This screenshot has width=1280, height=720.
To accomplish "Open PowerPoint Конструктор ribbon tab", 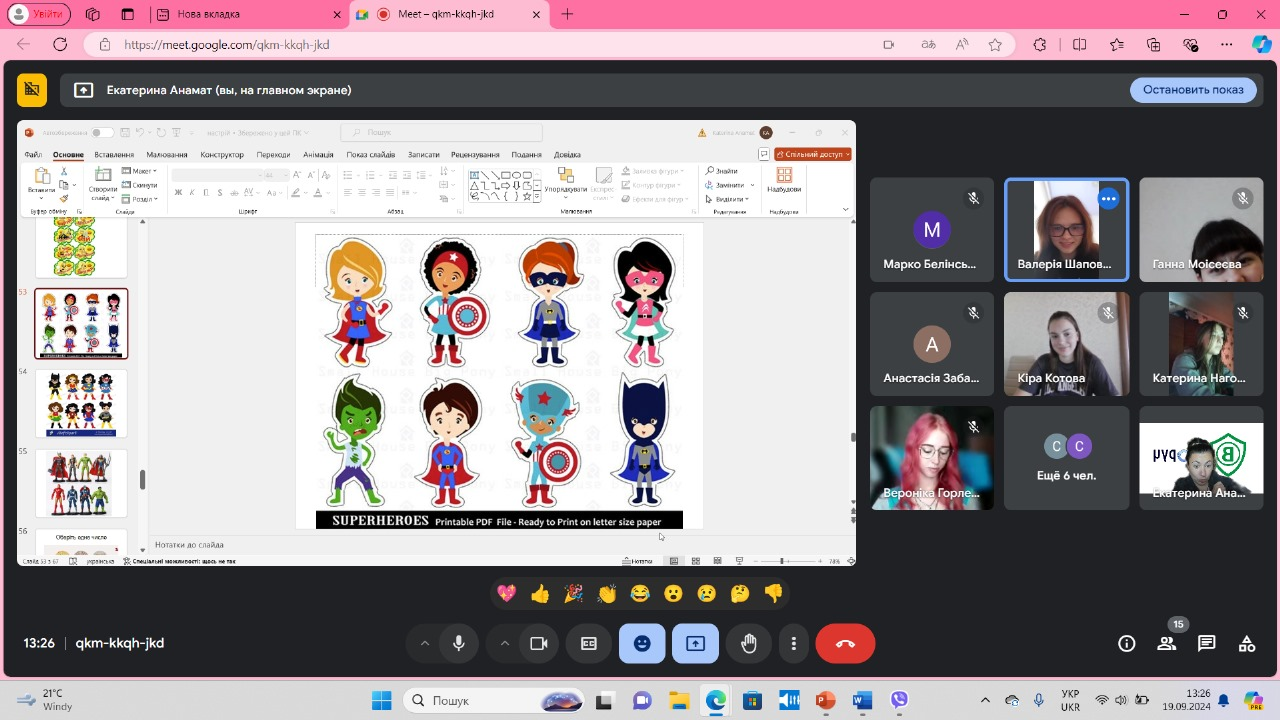I will pos(222,155).
